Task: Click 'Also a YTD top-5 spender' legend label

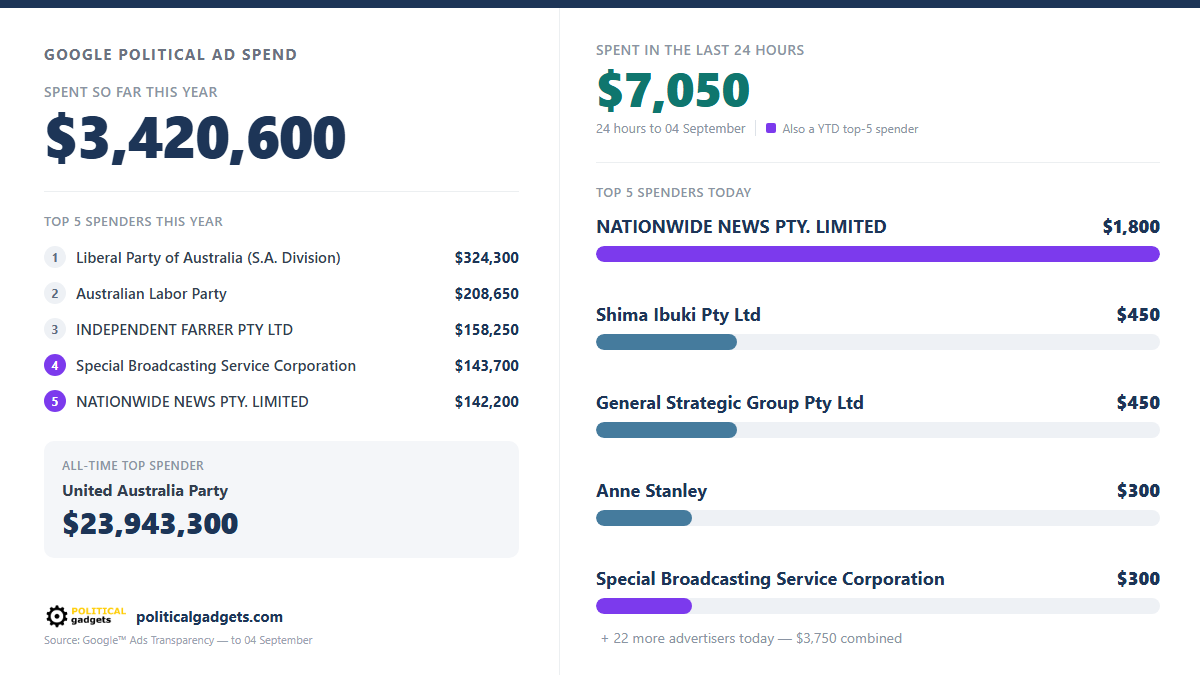Action: 850,128
